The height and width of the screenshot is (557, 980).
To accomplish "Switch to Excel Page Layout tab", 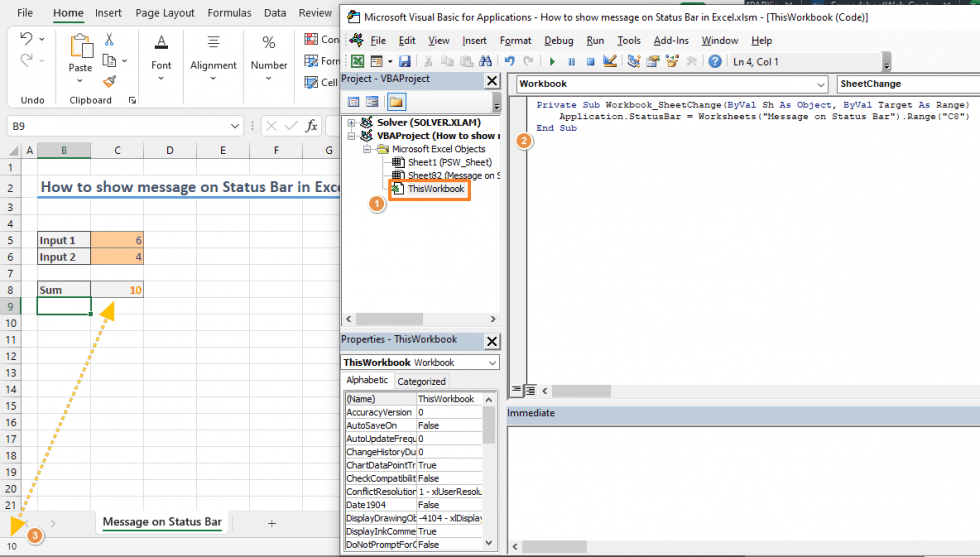I will pos(165,13).
